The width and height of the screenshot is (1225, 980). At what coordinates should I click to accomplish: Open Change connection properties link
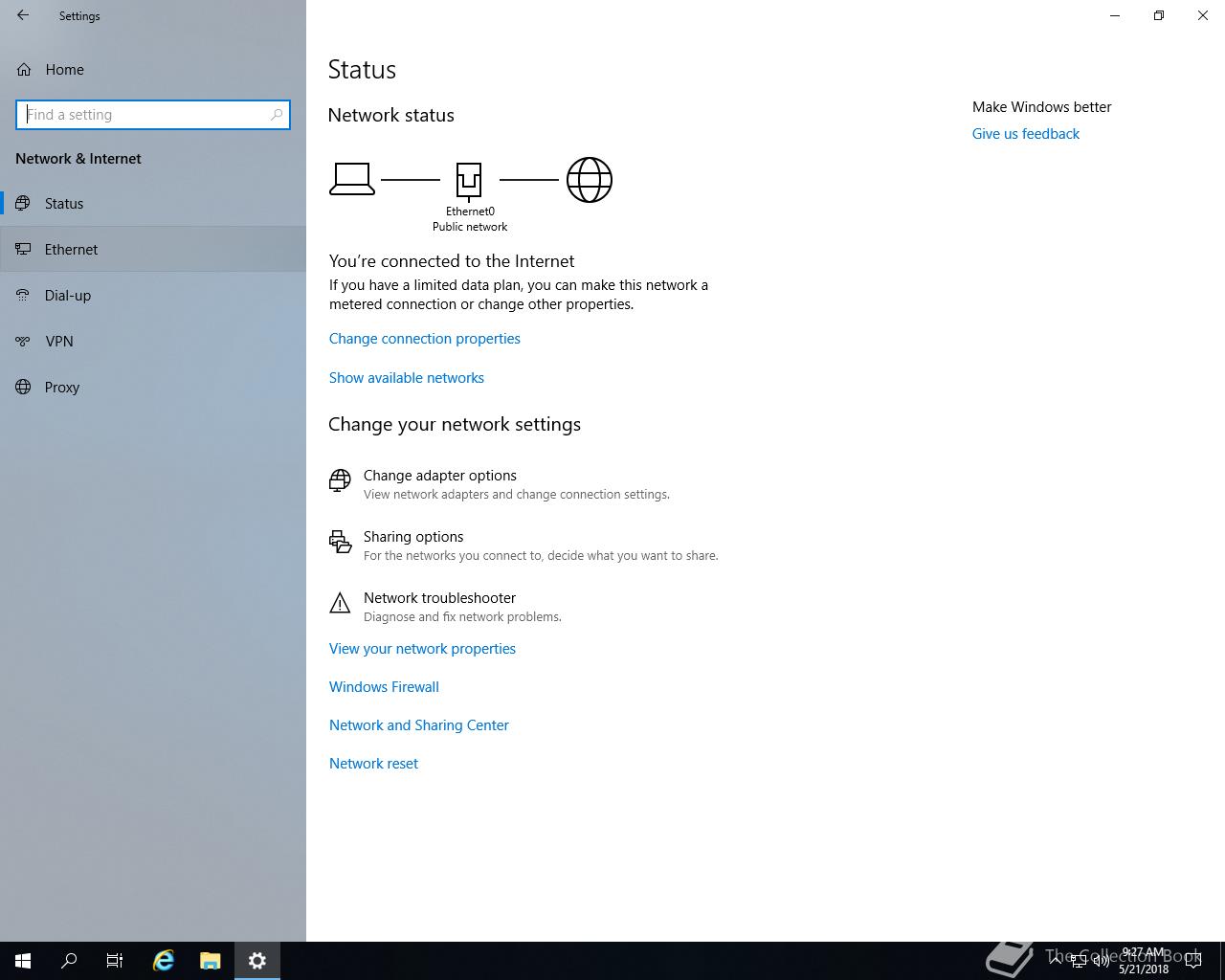click(425, 339)
